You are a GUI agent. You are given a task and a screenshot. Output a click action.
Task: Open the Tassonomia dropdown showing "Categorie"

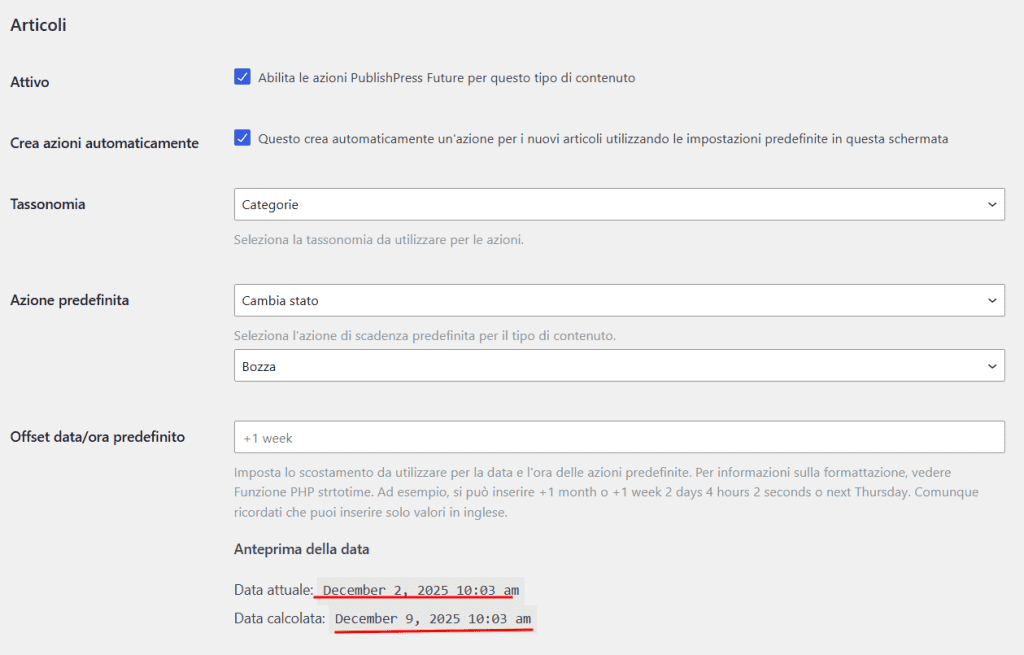pyautogui.click(x=618, y=204)
